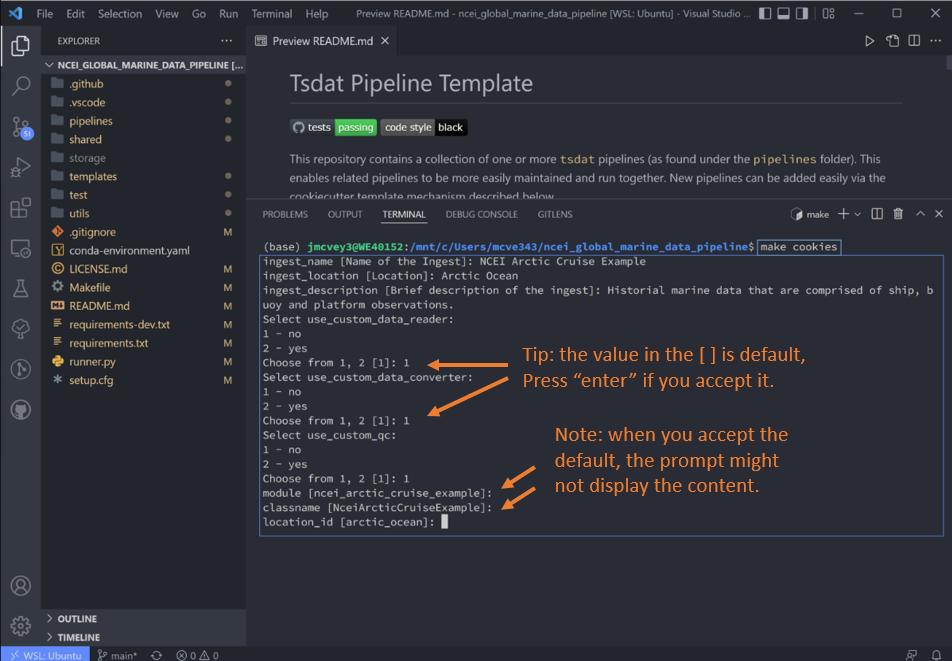Toggle the secondary side bar layout button

(801, 13)
